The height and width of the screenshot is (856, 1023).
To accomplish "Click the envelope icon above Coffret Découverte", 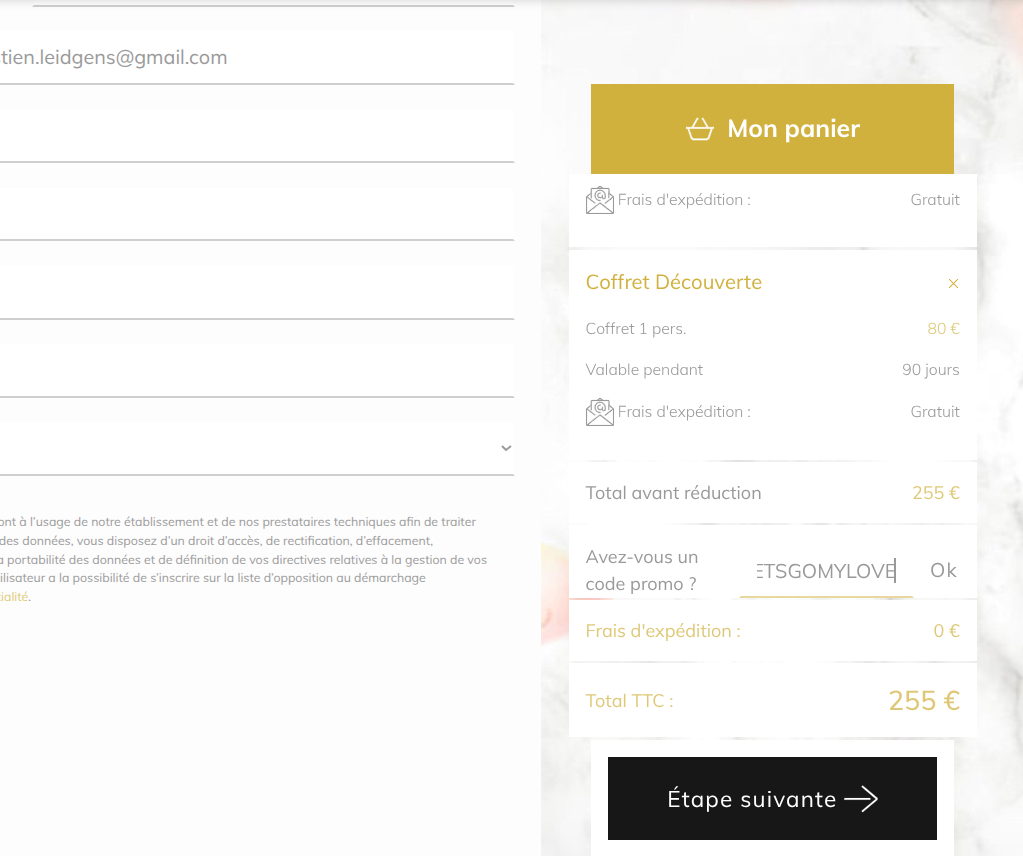I will pyautogui.click(x=599, y=200).
